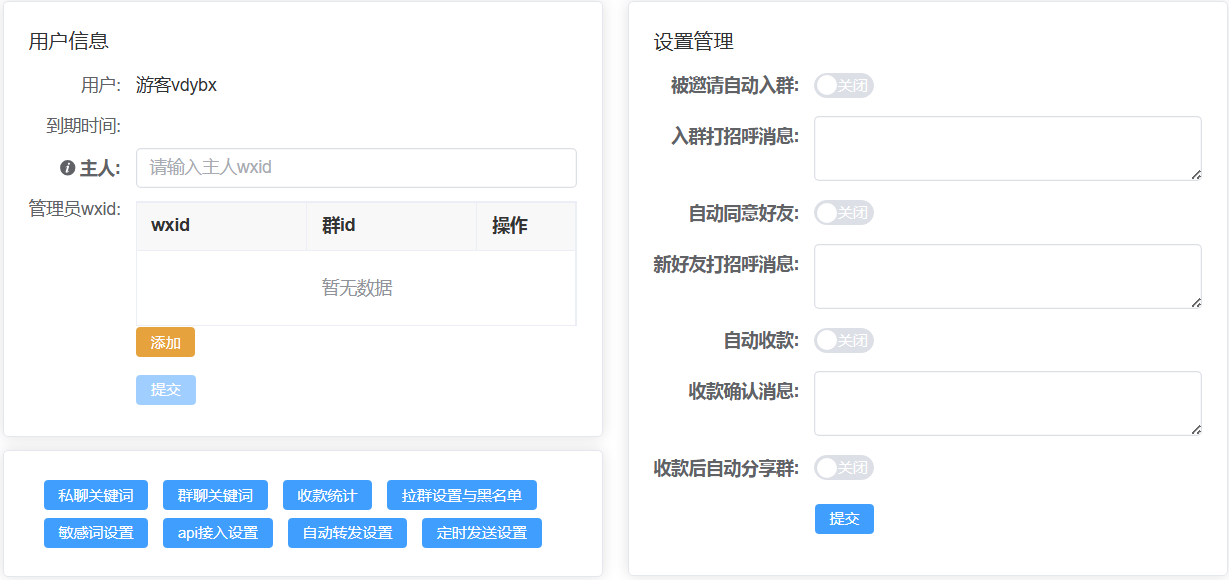
Task: Open 定时发送设置 configuration
Action: (x=481, y=532)
